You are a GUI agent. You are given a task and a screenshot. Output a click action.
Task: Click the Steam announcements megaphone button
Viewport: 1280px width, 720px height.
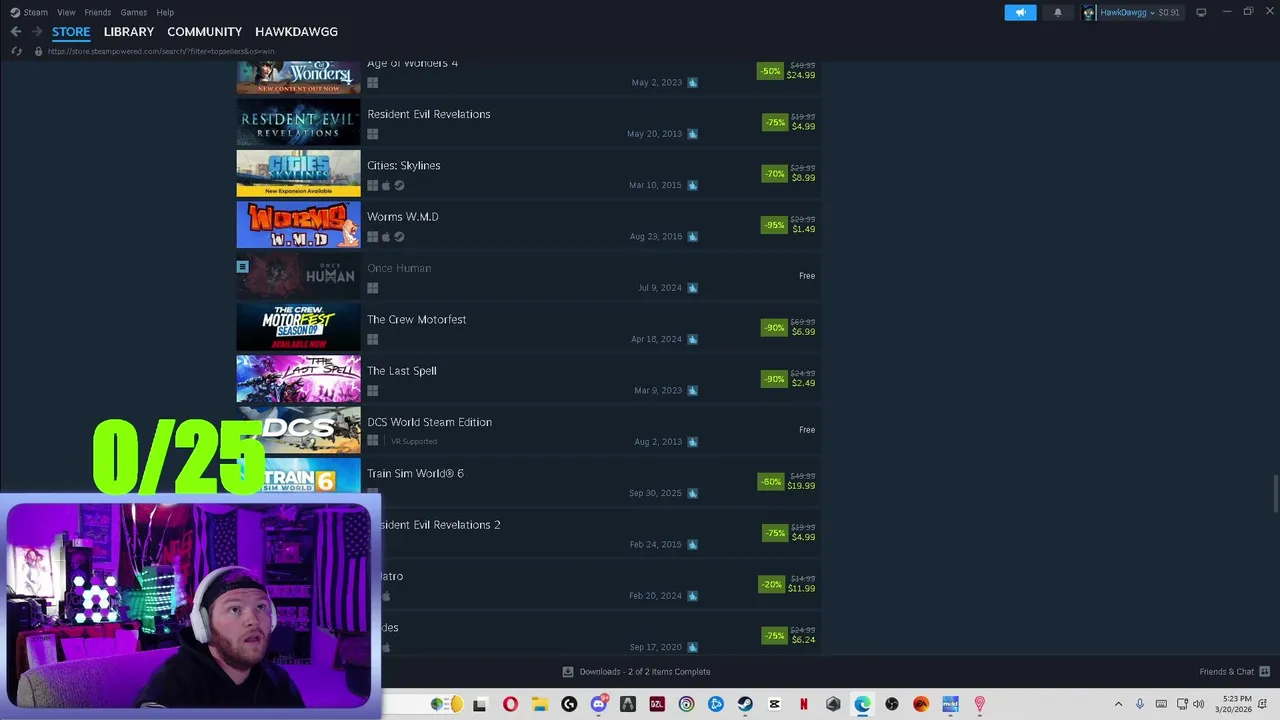[1020, 12]
